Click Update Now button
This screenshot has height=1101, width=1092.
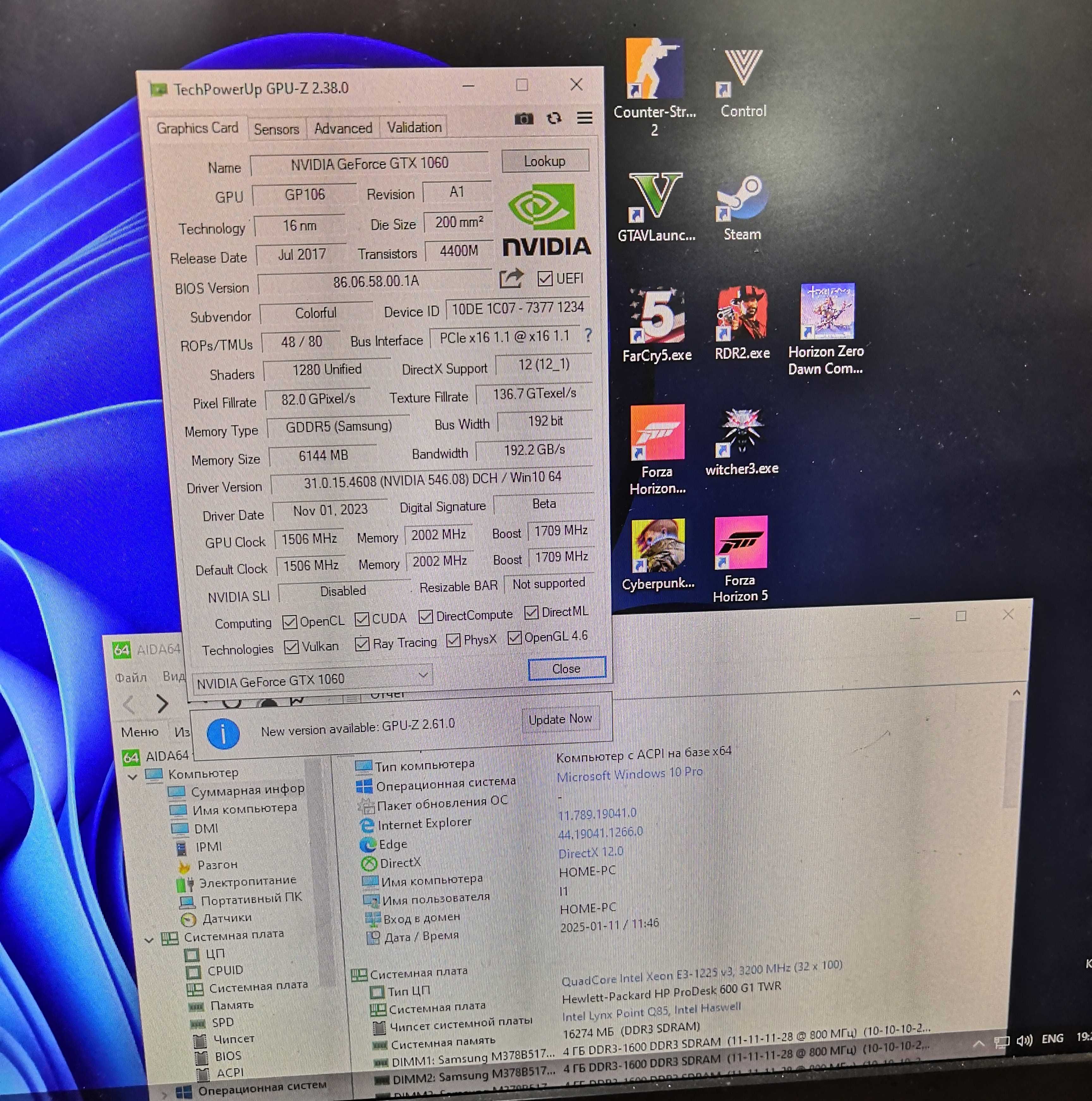[560, 719]
